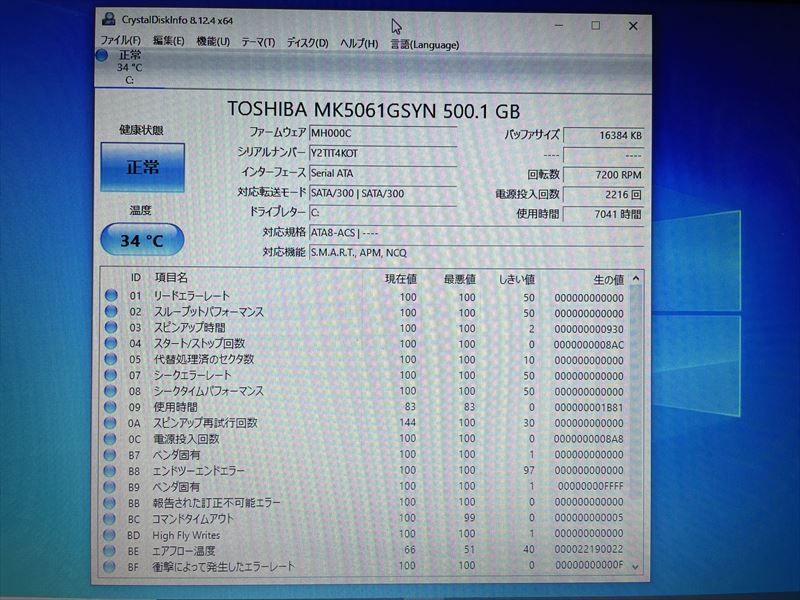Select the コマンドタイムアウト row text
The image size is (800, 600).
coord(193,519)
